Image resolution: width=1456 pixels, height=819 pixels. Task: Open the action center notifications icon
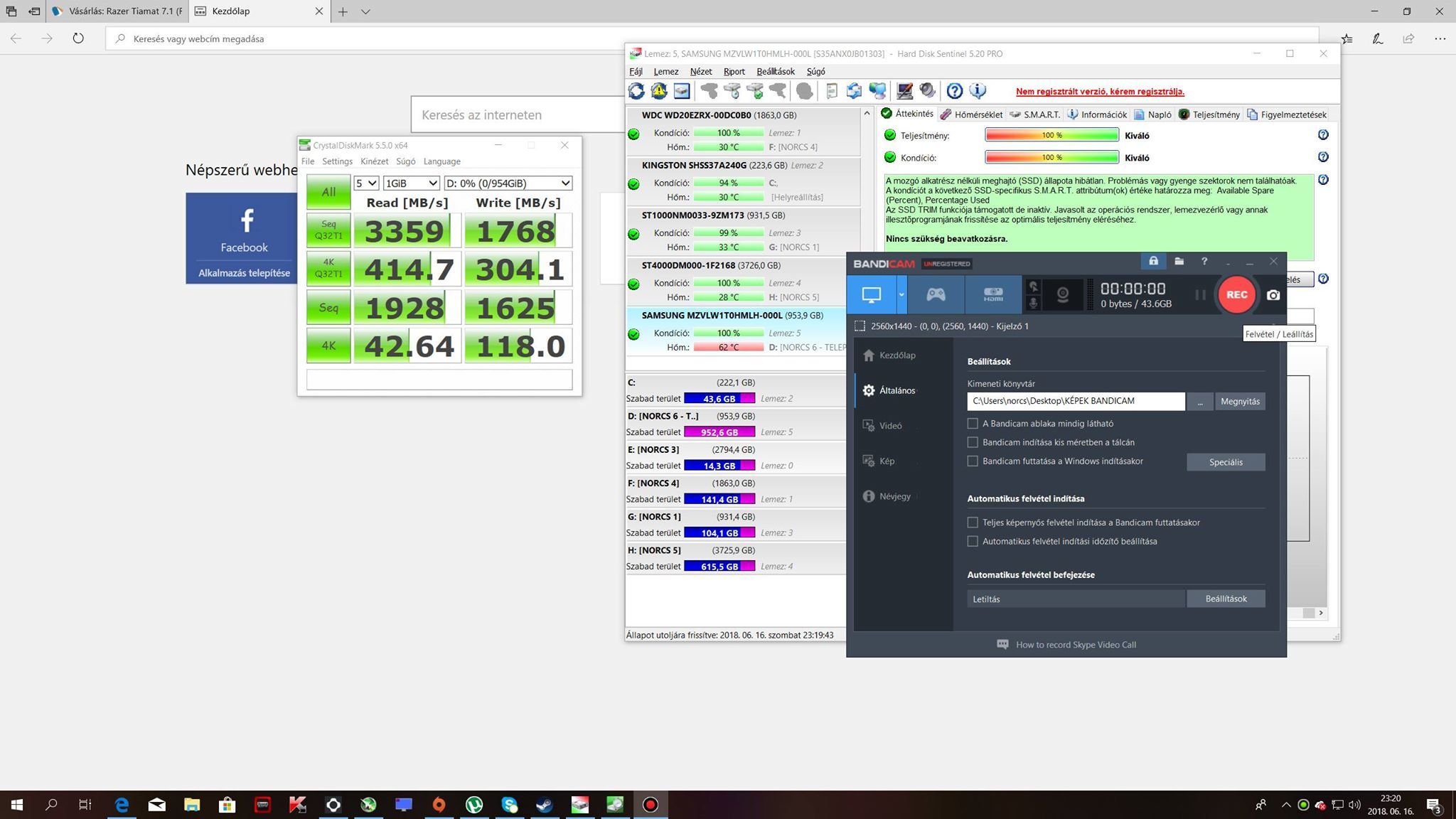(x=1433, y=805)
